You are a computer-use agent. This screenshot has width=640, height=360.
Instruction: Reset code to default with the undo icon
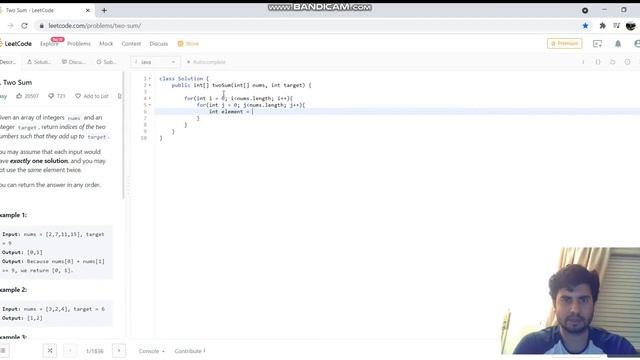pos(613,62)
